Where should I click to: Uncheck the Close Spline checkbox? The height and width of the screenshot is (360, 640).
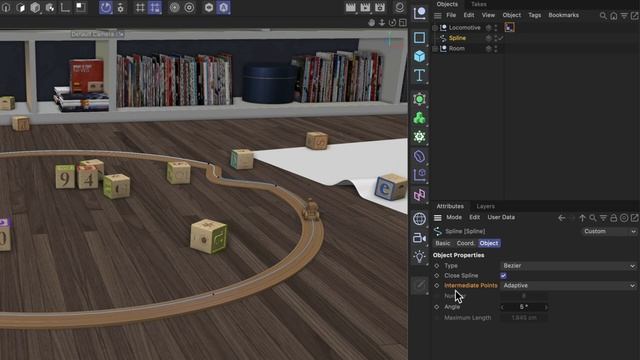(x=503, y=276)
